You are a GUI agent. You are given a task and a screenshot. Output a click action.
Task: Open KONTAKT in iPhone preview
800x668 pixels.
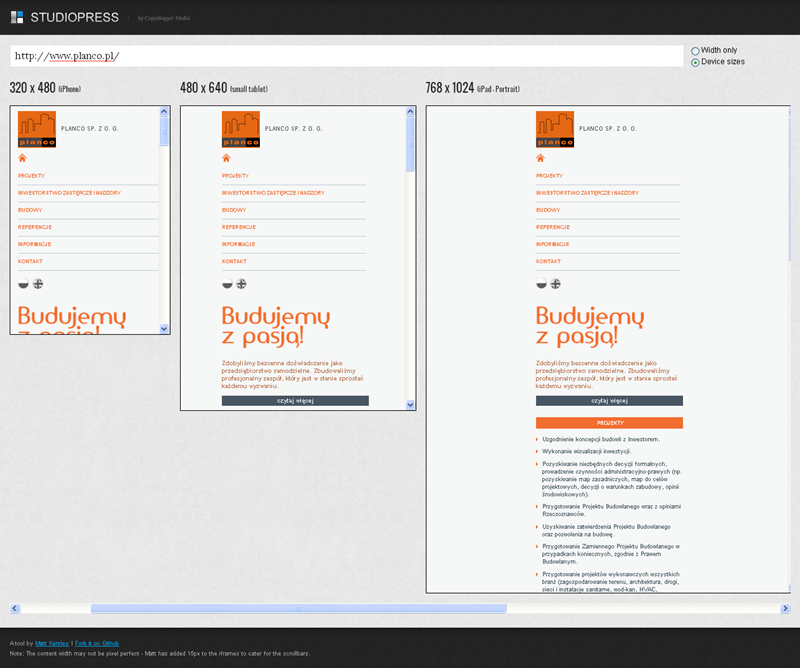pyautogui.click(x=30, y=261)
